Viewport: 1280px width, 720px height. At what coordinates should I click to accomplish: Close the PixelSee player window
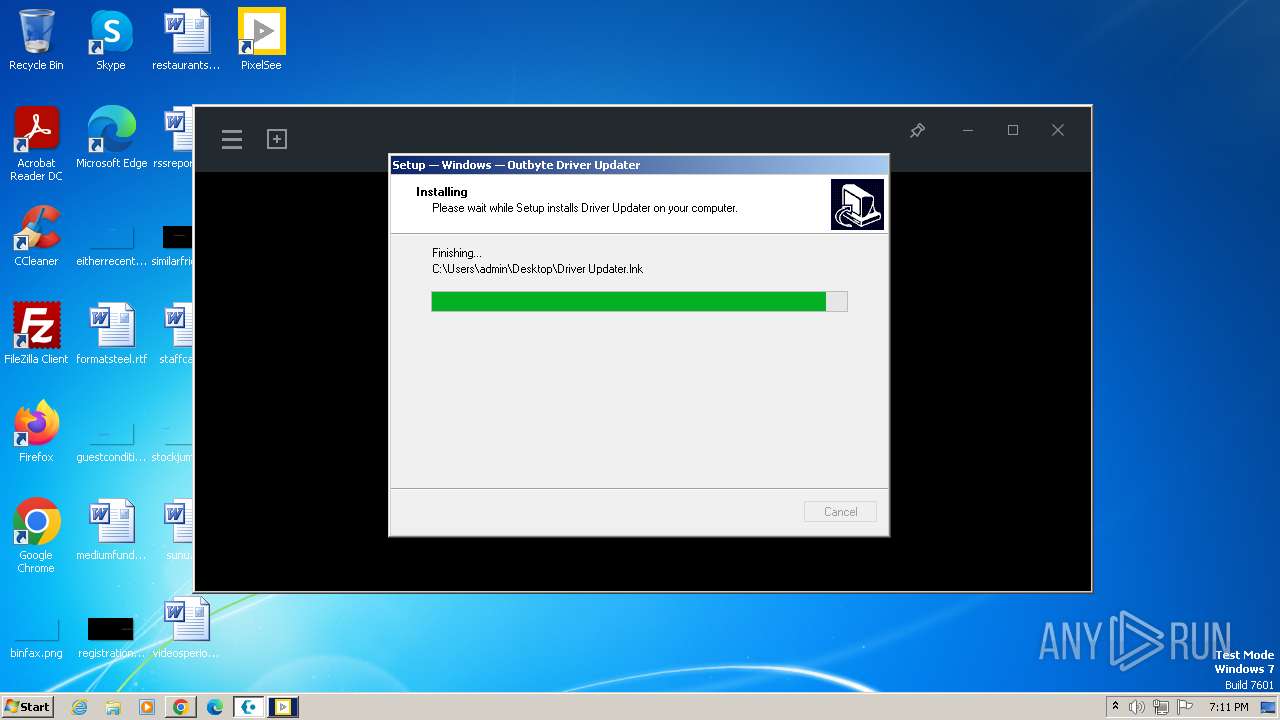1058,130
